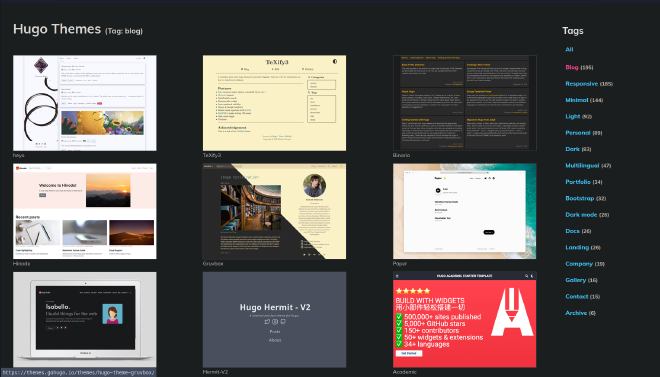Open the Academic starter template thumbnail
Viewport: 660px width, 377px height.
click(465, 319)
